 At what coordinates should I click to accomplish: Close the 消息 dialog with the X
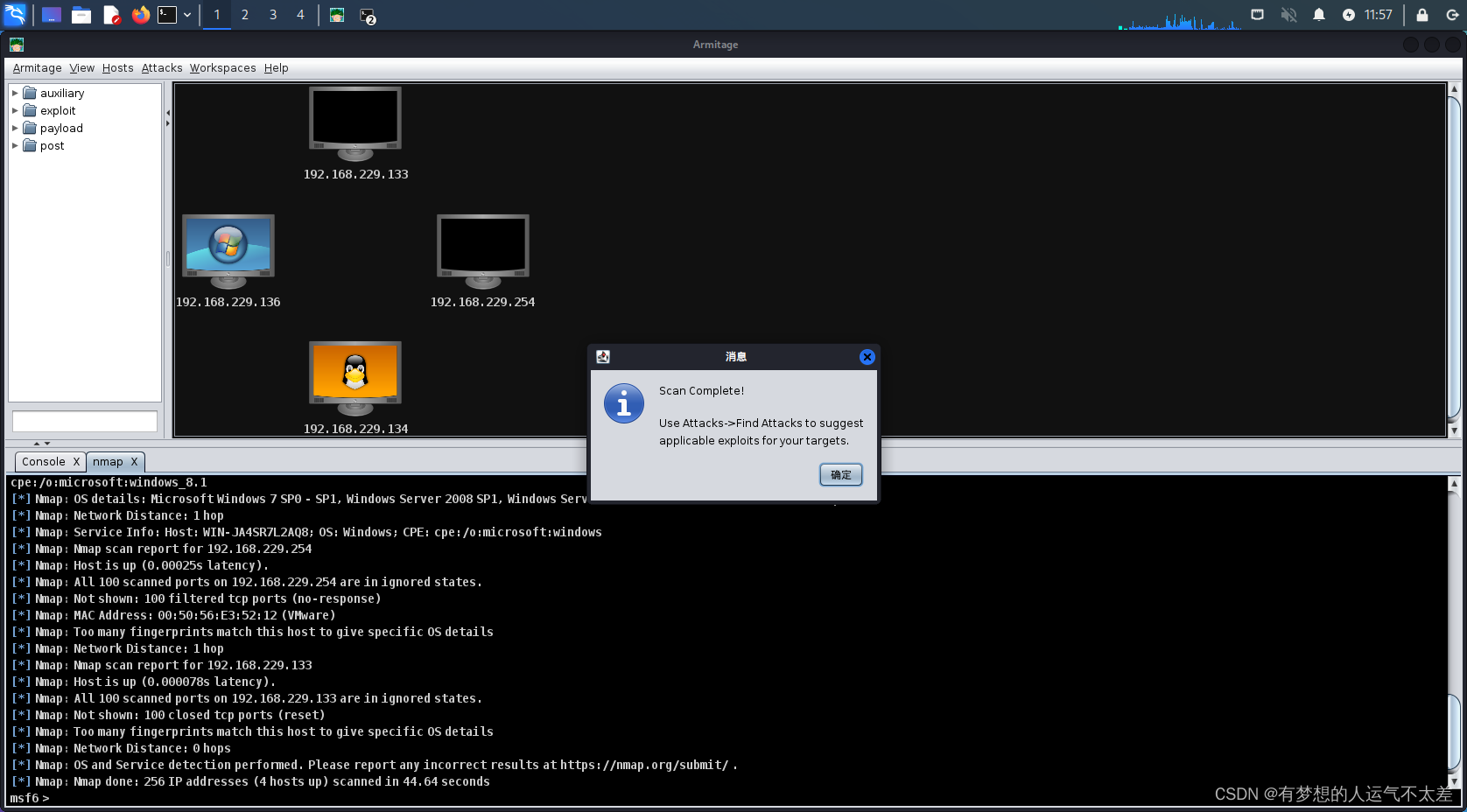click(867, 357)
